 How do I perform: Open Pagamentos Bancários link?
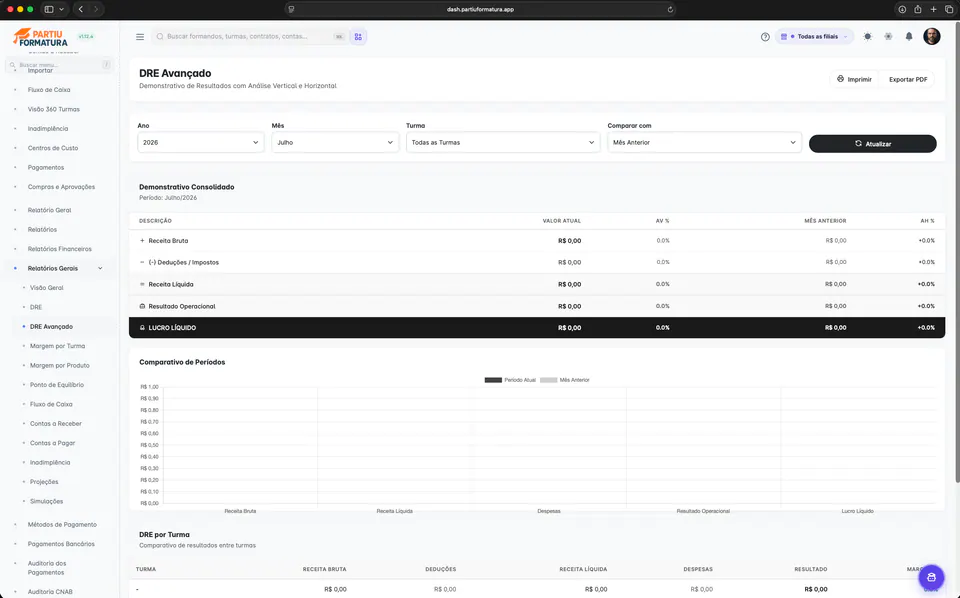[61, 544]
